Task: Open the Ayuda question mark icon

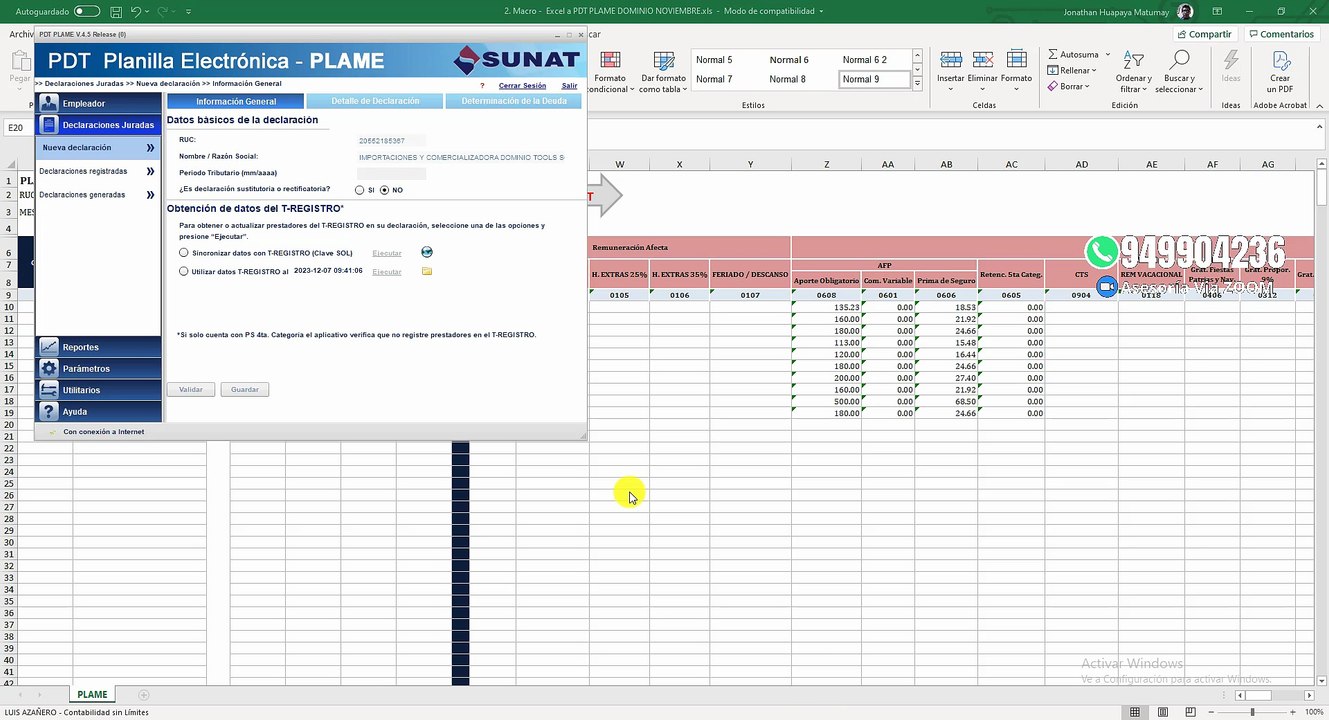Action: 48,411
